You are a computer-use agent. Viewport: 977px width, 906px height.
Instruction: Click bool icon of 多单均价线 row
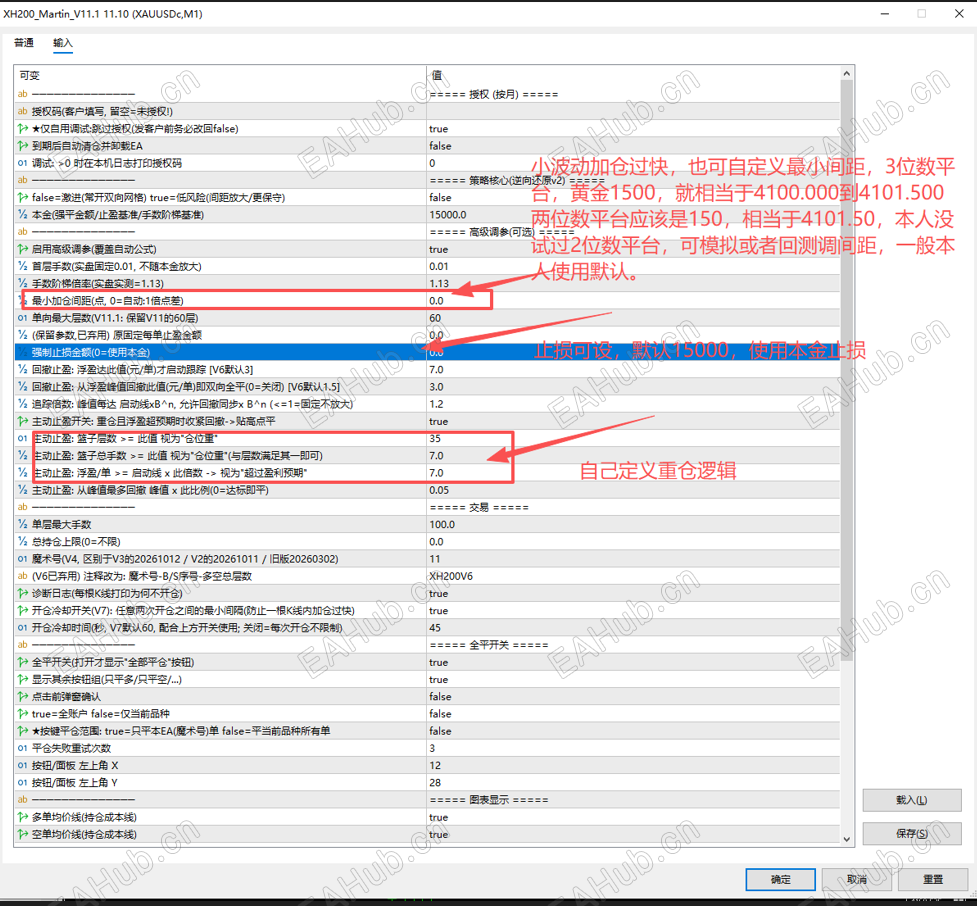tap(22, 817)
